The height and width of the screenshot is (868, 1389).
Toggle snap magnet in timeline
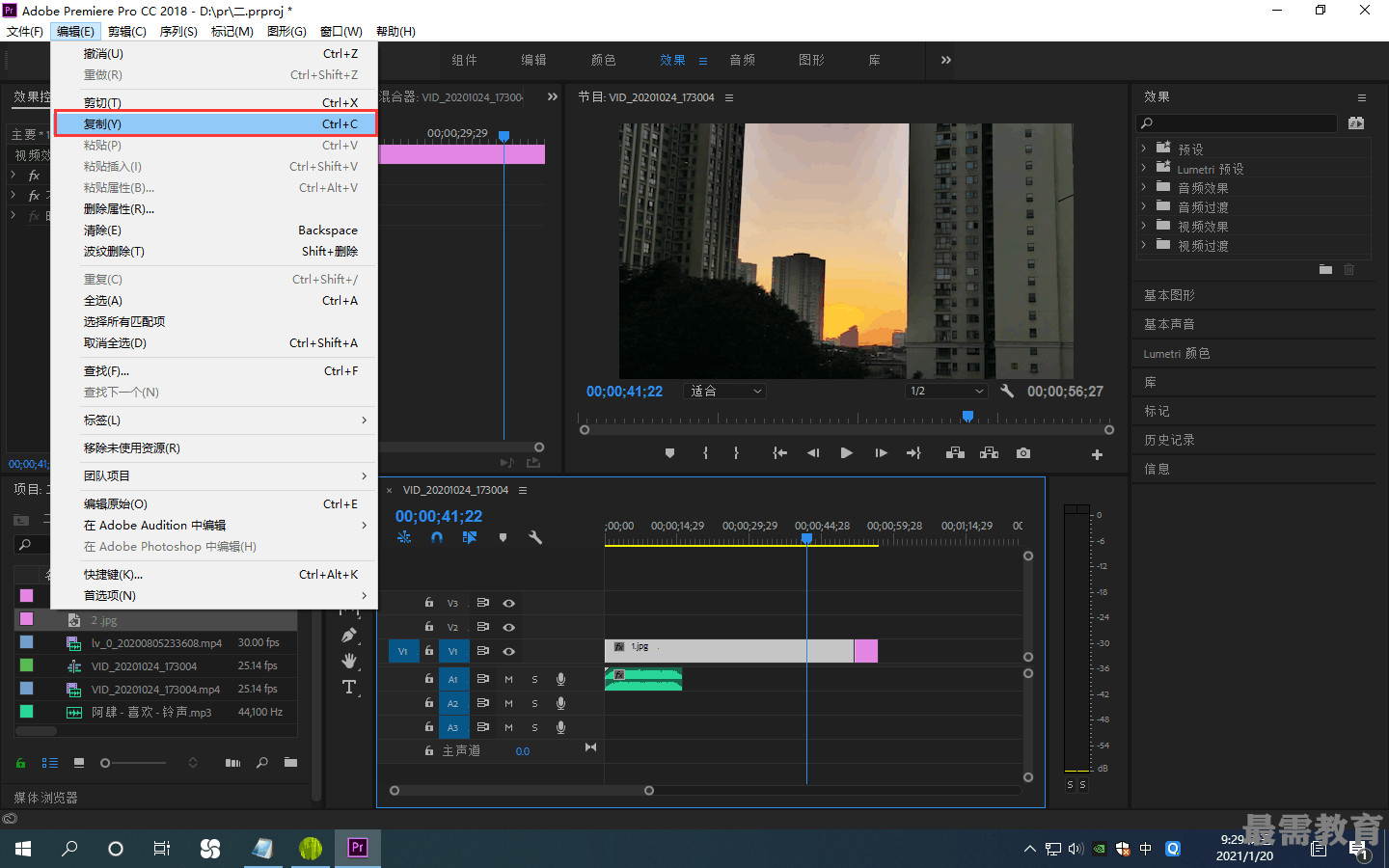coord(437,537)
